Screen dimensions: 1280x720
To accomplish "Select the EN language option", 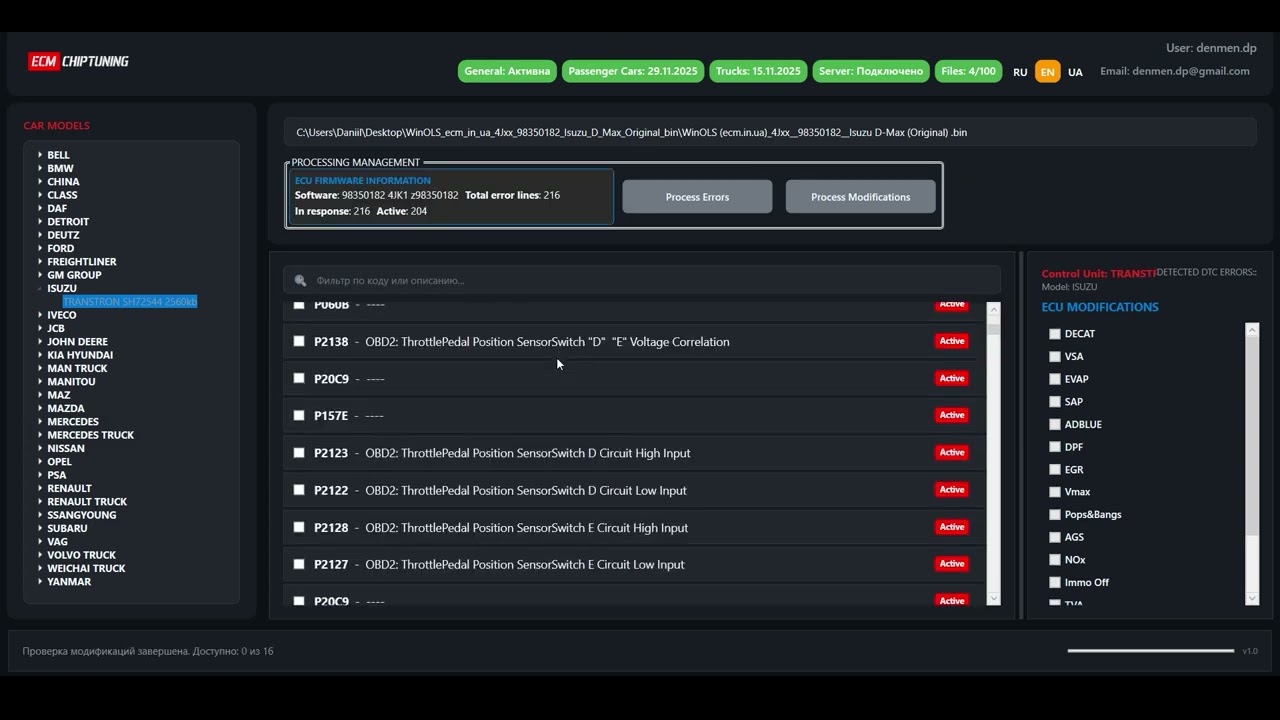I will point(1048,71).
